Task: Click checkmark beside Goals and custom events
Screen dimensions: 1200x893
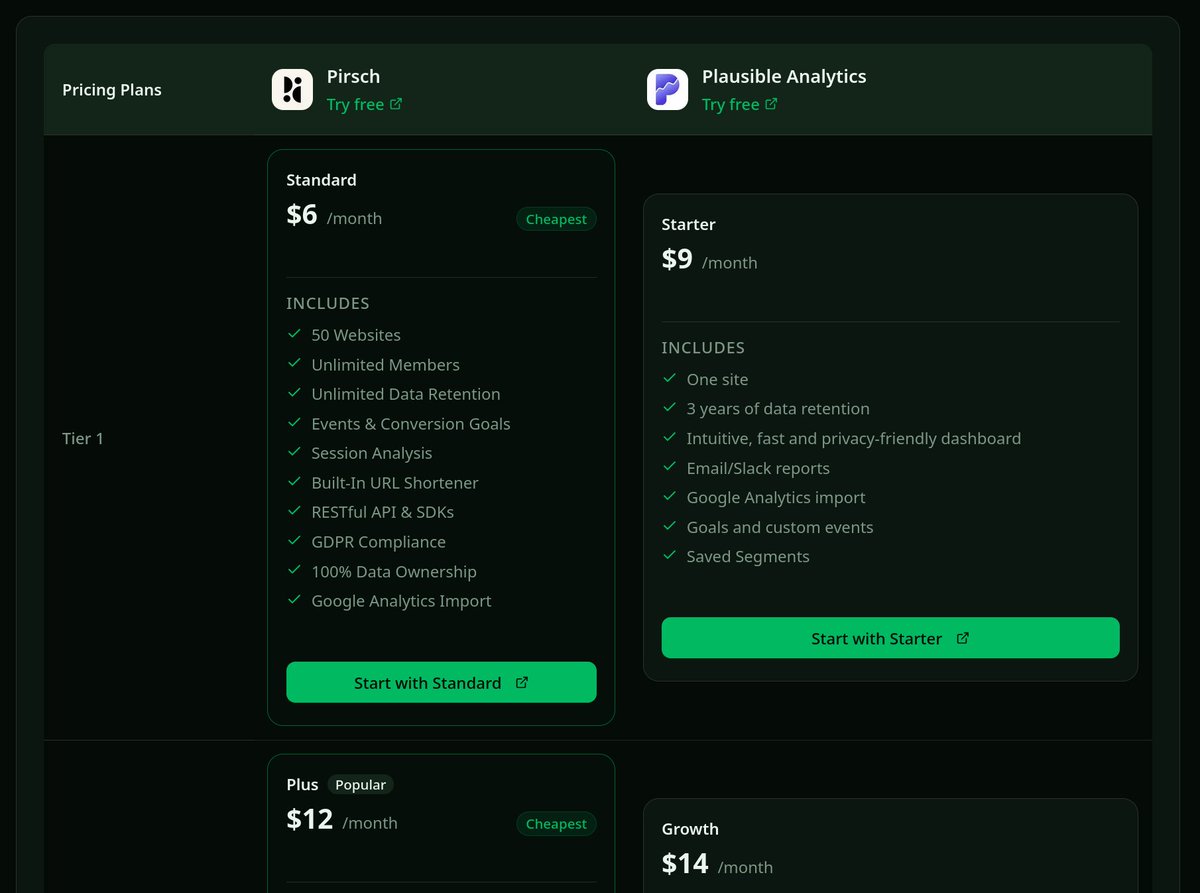Action: pyautogui.click(x=669, y=526)
